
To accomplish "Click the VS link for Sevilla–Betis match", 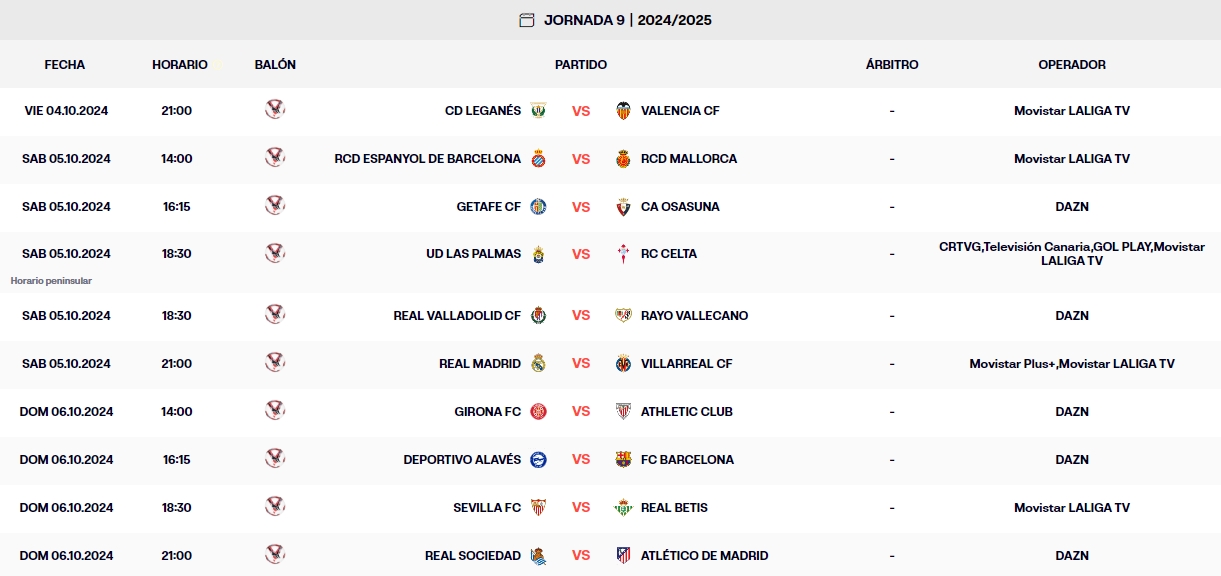I will point(581,508).
